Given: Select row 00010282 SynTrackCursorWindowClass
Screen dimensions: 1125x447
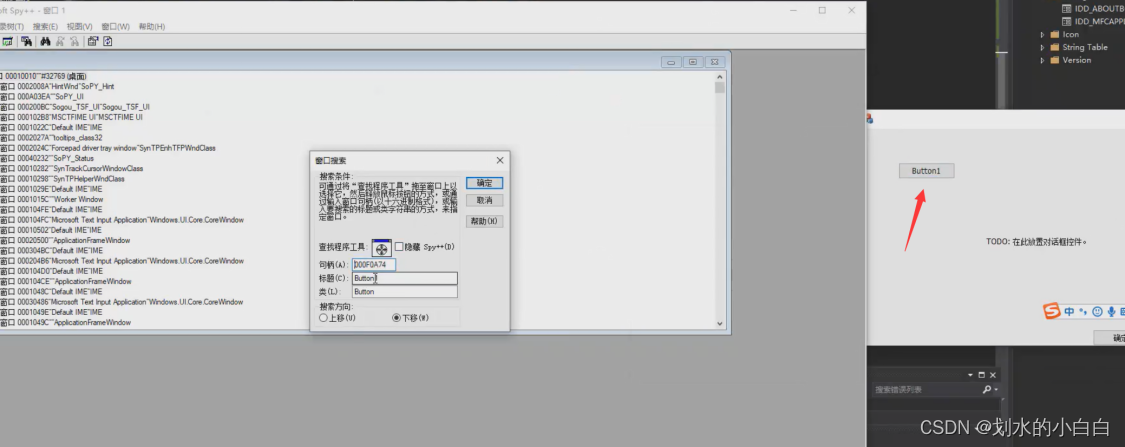Looking at the screenshot, I should coord(72,169).
